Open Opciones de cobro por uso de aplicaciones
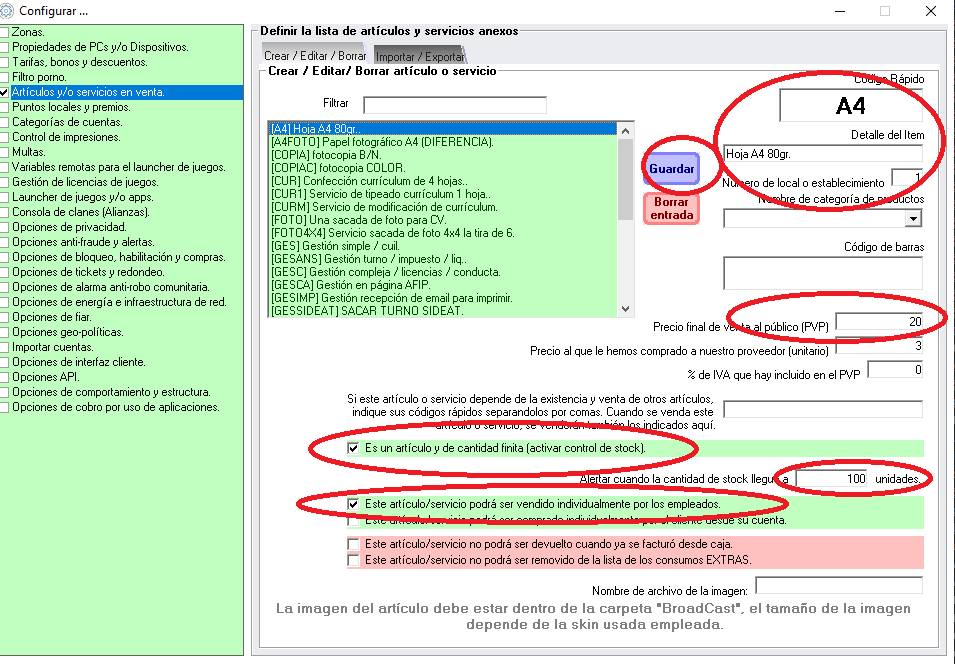Screen dimensions: 955x664 [x=116, y=407]
